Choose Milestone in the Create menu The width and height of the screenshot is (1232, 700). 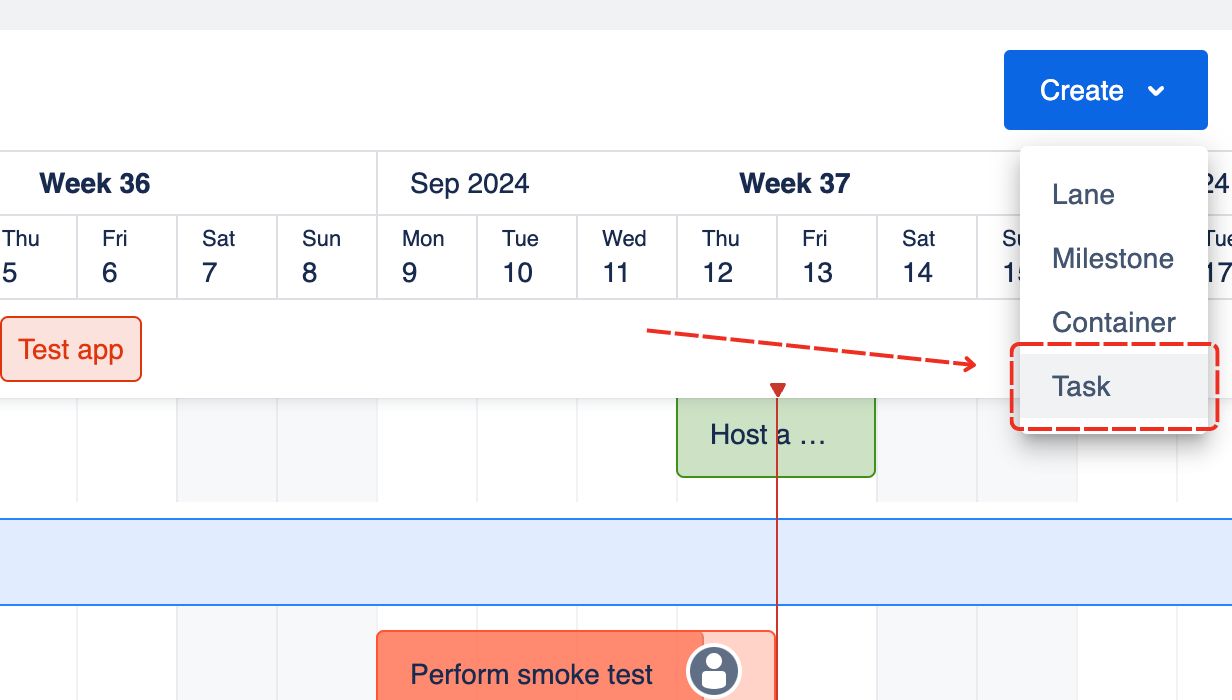(1112, 258)
